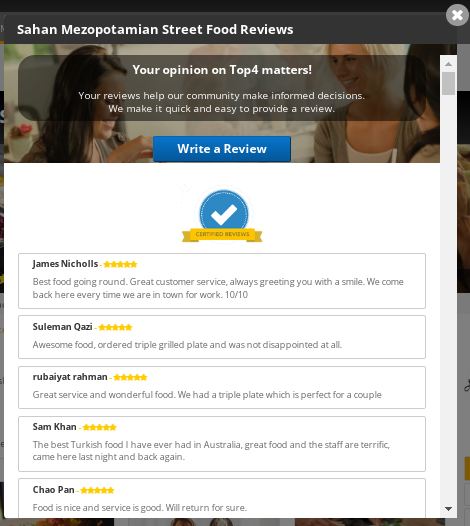Click the reviews scrollbar thumb
Screen dimensions: 470x526
(x=448, y=83)
